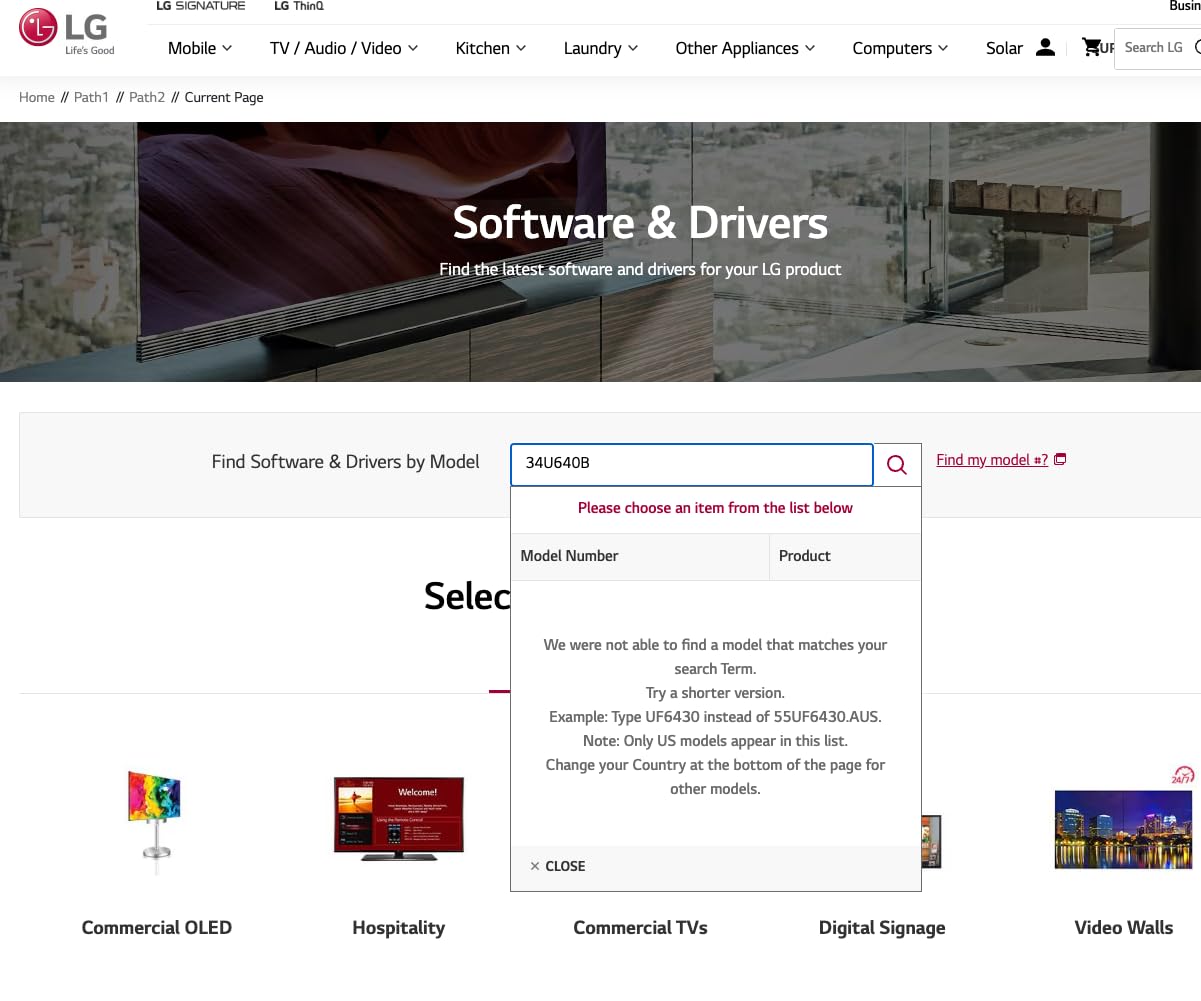Image resolution: width=1201 pixels, height=1001 pixels.
Task: Click the Business link in the top bar
Action: click(1185, 6)
